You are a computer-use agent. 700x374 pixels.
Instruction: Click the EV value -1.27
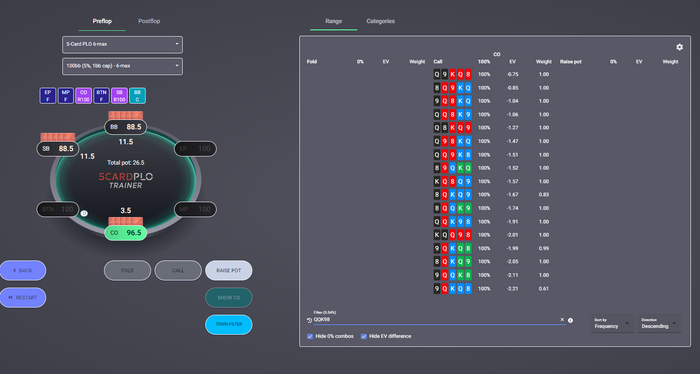coord(512,128)
